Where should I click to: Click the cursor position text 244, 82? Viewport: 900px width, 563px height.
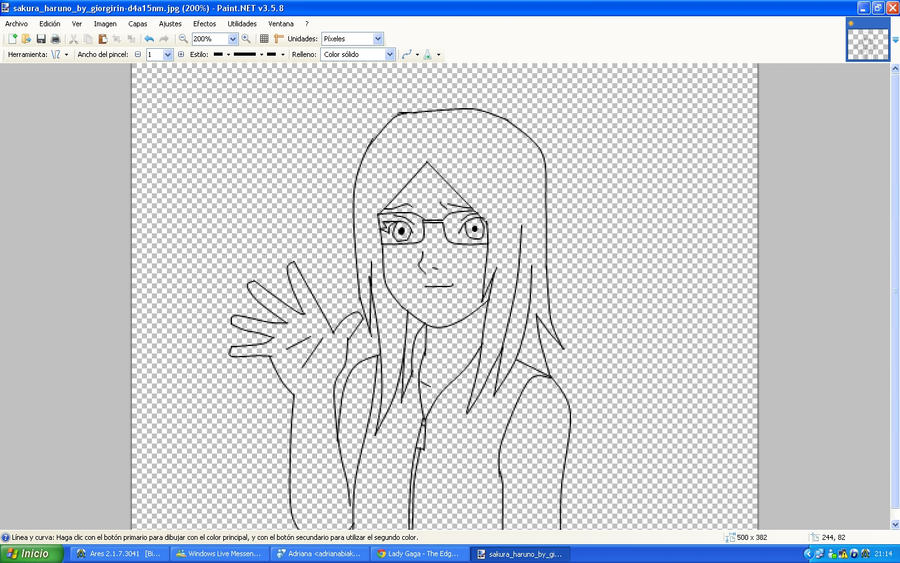(833, 538)
